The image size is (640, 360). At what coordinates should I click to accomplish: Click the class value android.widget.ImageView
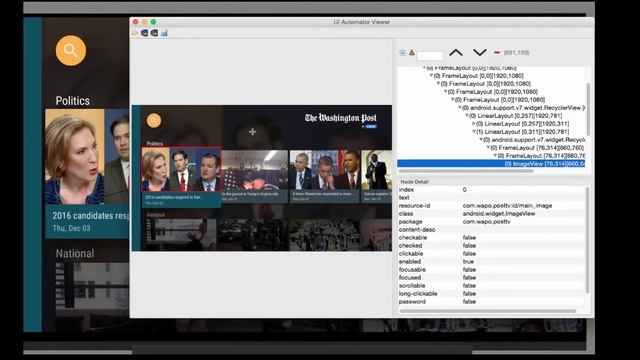point(498,213)
